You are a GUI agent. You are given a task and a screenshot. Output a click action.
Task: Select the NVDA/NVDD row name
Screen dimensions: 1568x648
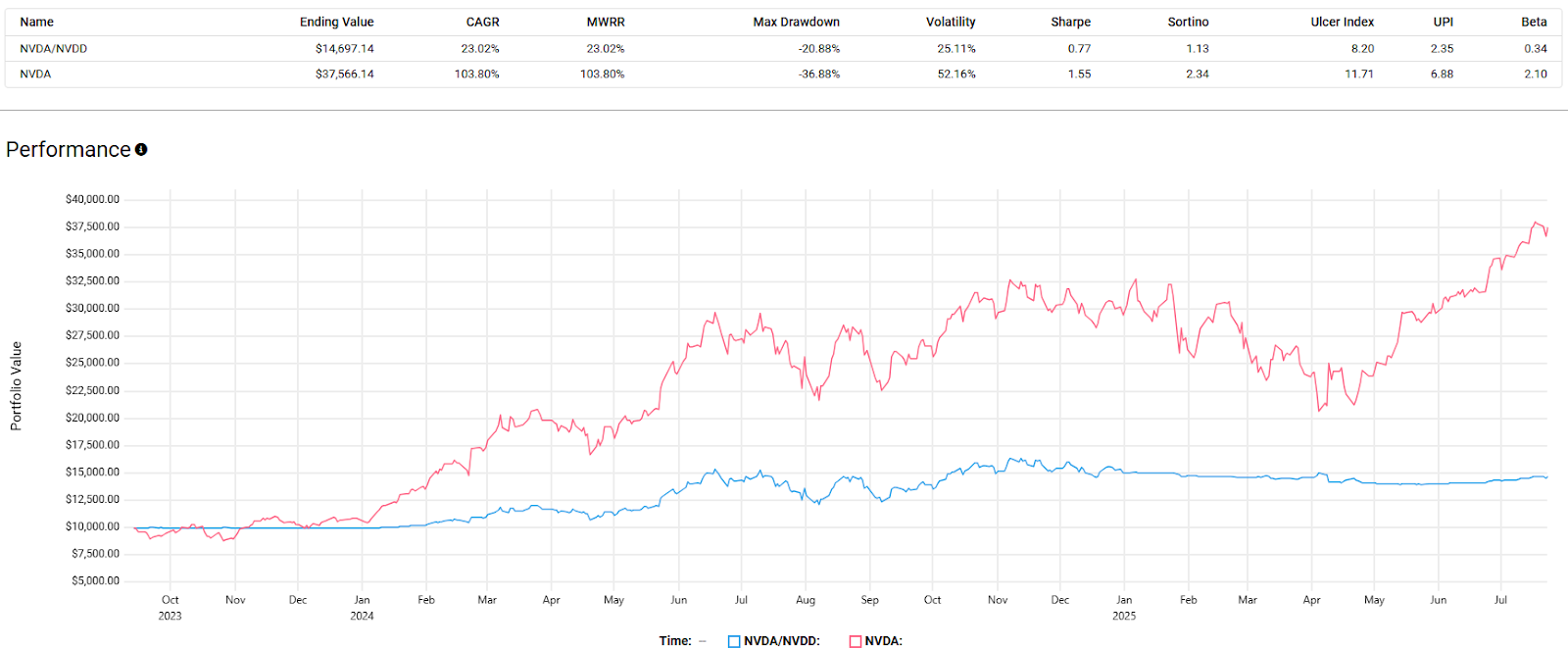click(54, 48)
